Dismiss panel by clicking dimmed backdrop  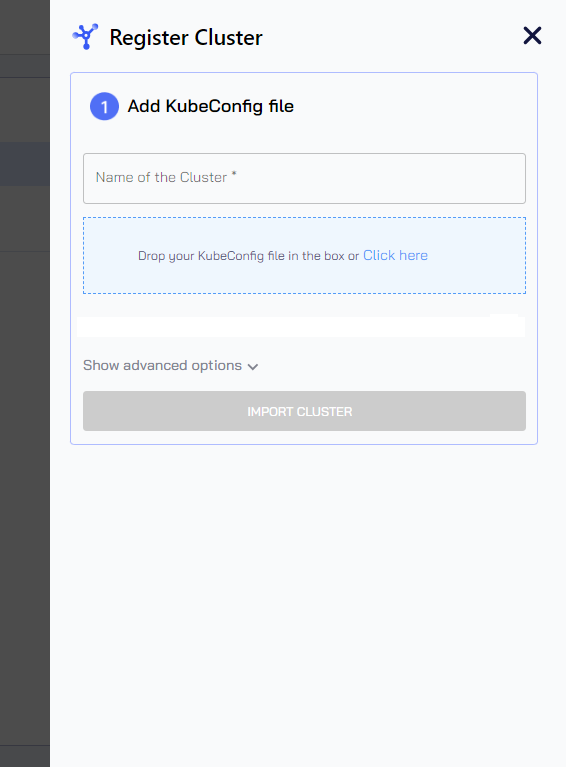[x=24, y=489]
